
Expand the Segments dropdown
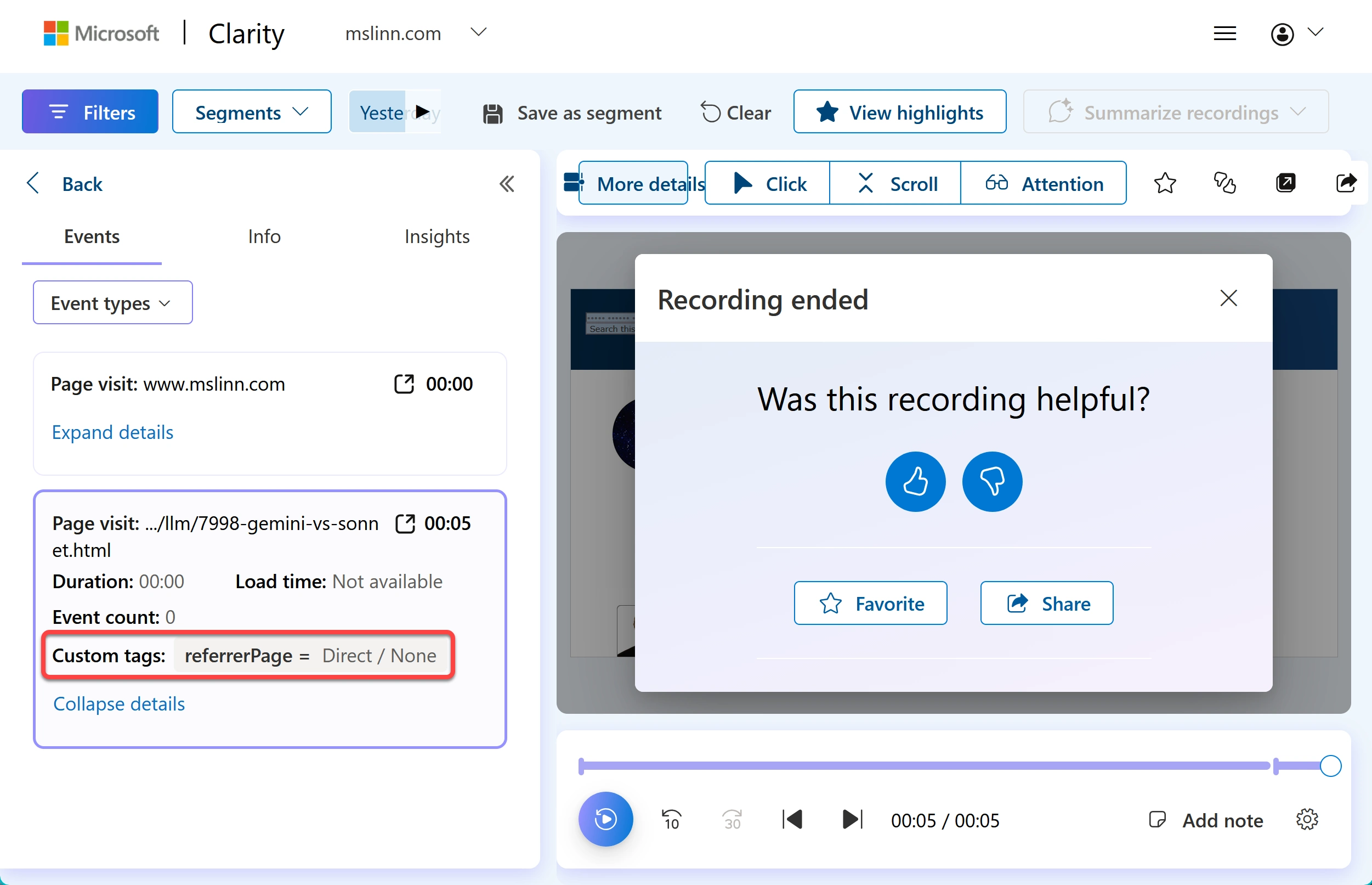(x=252, y=111)
